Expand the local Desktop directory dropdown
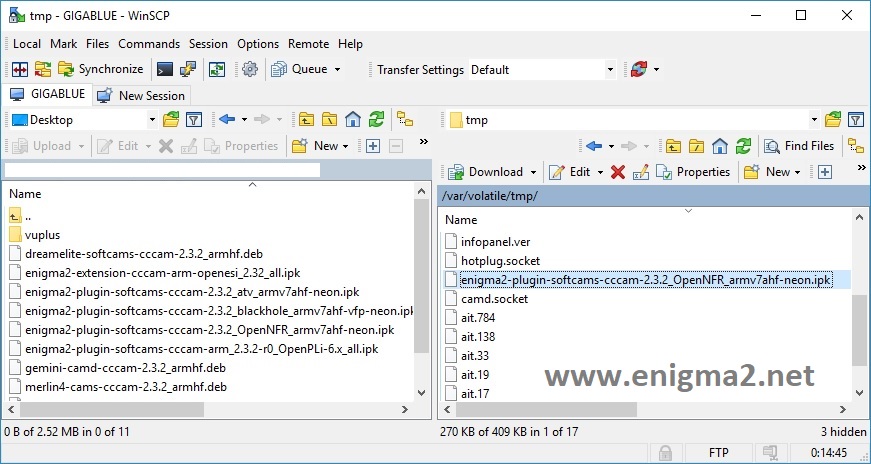Viewport: 871px width, 464px height. [x=152, y=119]
